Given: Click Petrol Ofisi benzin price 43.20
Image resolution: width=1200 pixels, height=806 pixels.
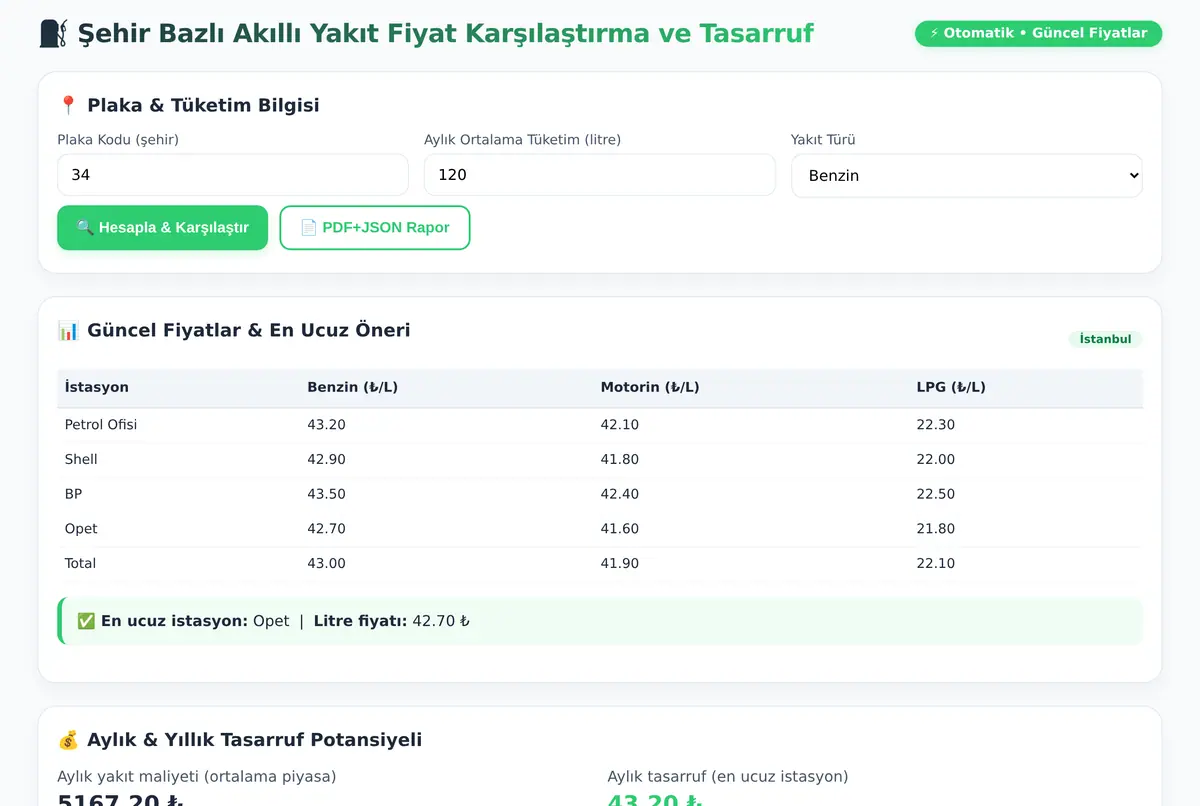Looking at the screenshot, I should point(326,425).
